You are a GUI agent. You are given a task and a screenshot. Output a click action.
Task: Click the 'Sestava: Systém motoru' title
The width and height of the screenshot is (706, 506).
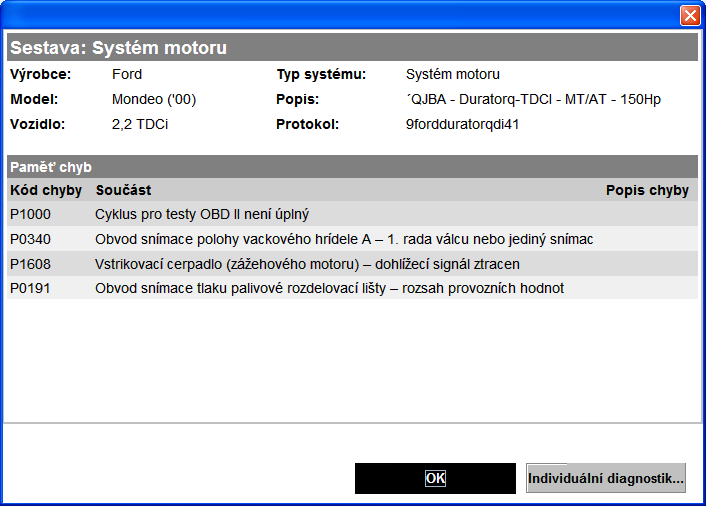[x=118, y=48]
